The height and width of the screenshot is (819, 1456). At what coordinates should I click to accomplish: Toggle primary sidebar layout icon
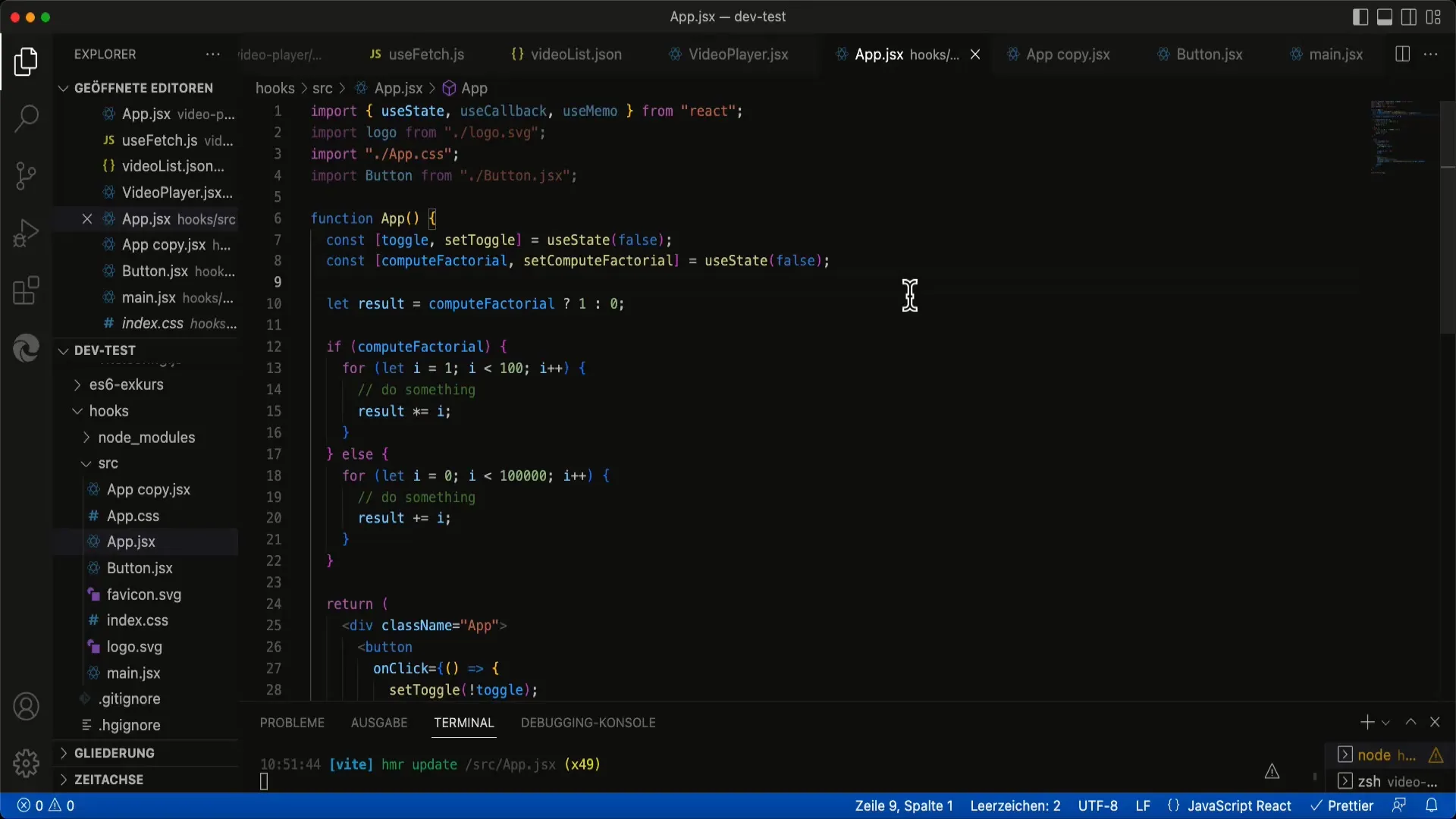click(1360, 17)
